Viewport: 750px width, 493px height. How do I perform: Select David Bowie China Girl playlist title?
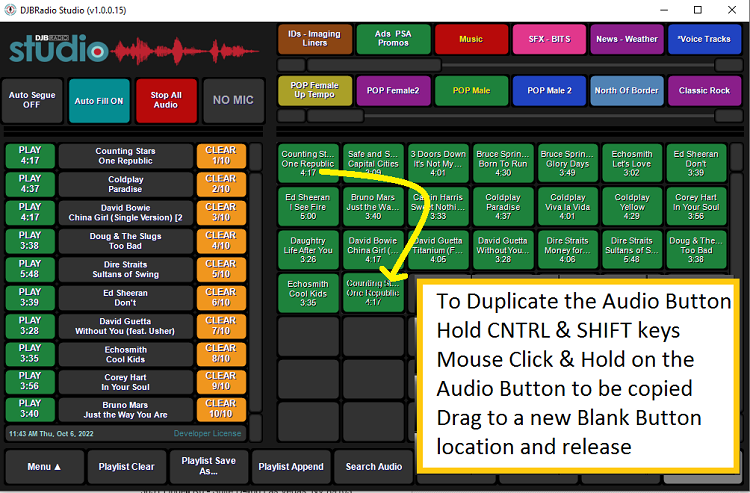(x=125, y=213)
